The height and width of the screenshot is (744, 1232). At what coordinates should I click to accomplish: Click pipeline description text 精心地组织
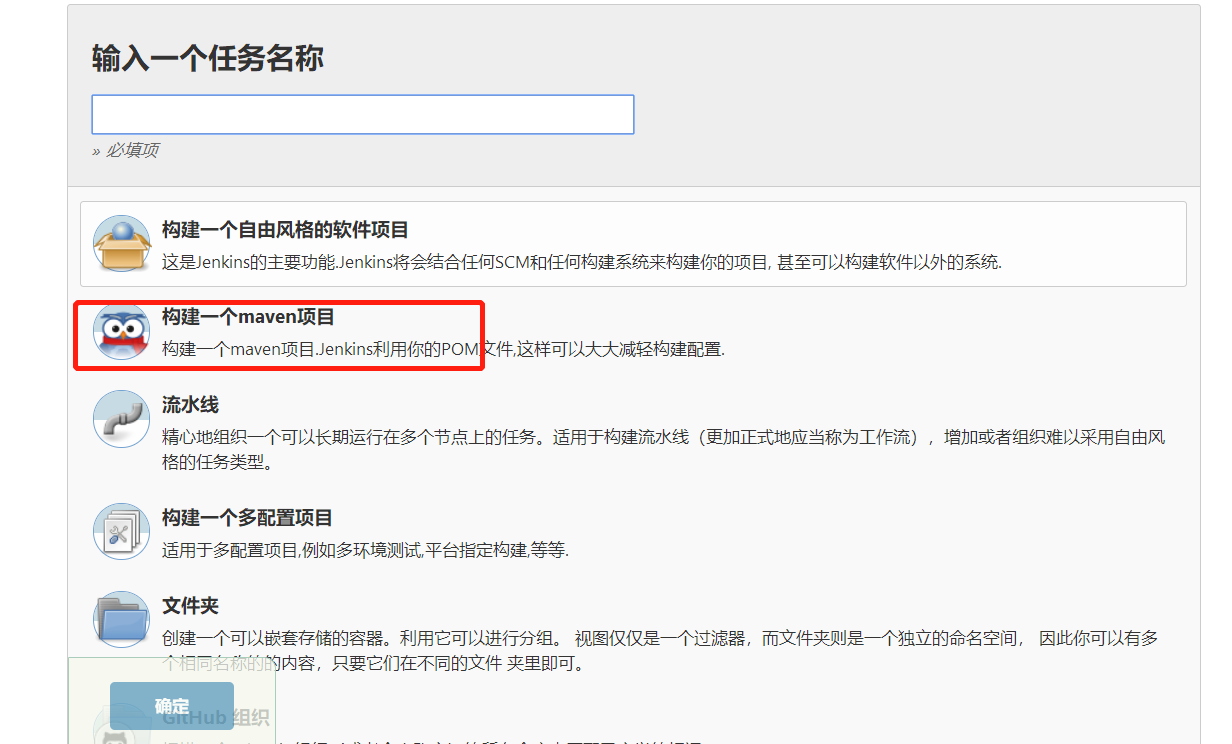[663, 450]
